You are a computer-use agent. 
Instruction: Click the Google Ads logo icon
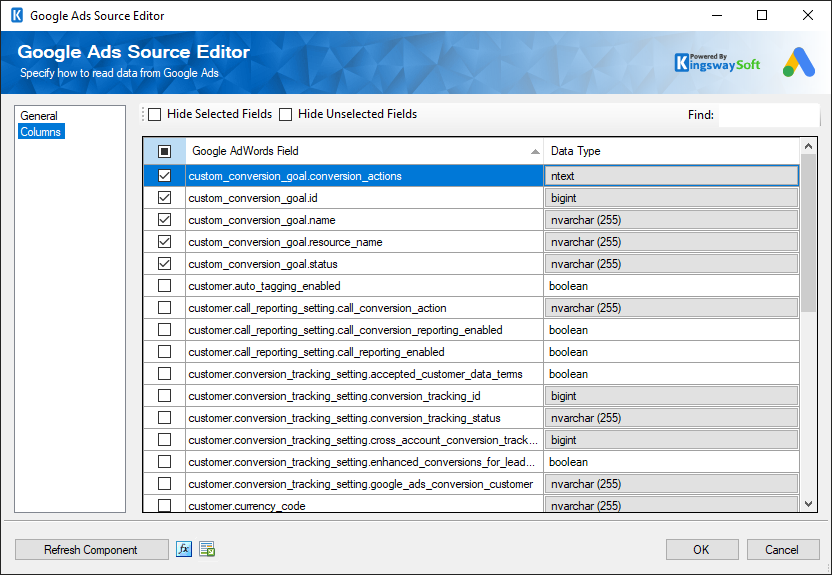point(799,63)
